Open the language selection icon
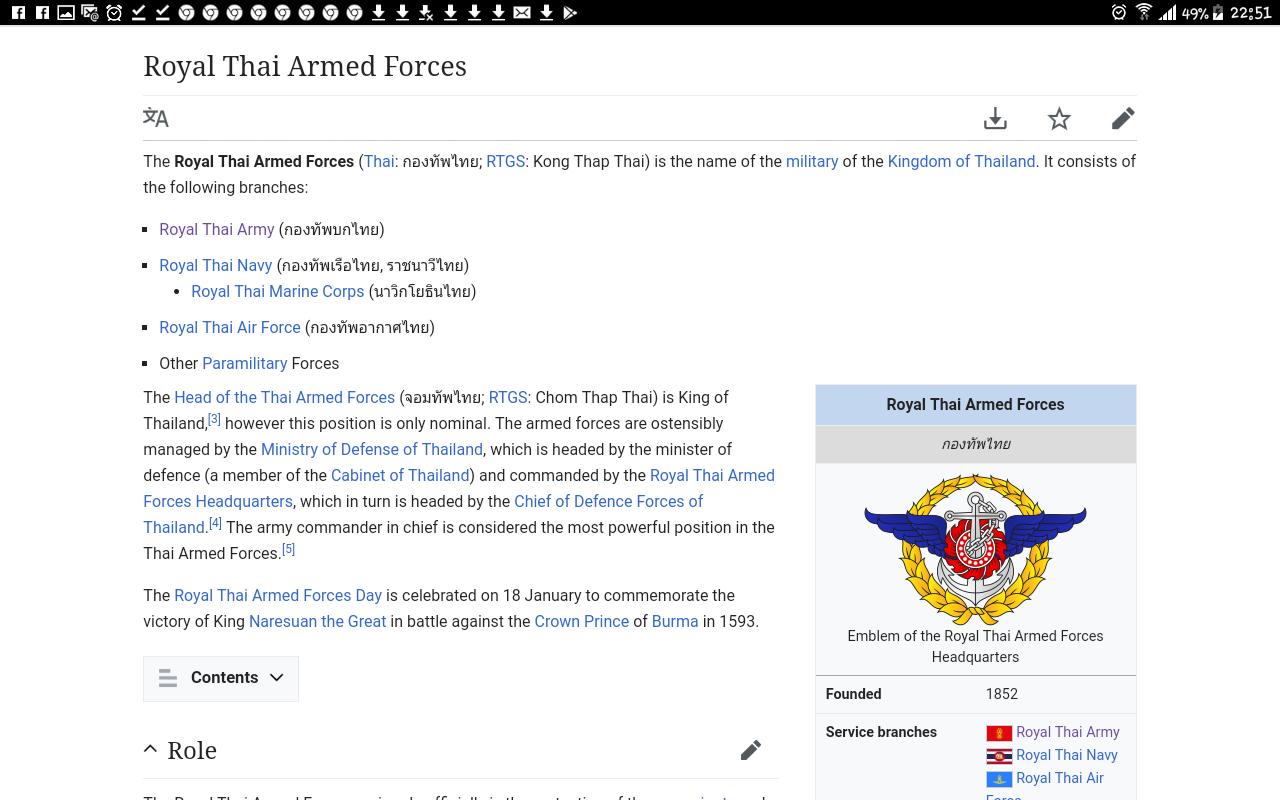 coord(156,118)
